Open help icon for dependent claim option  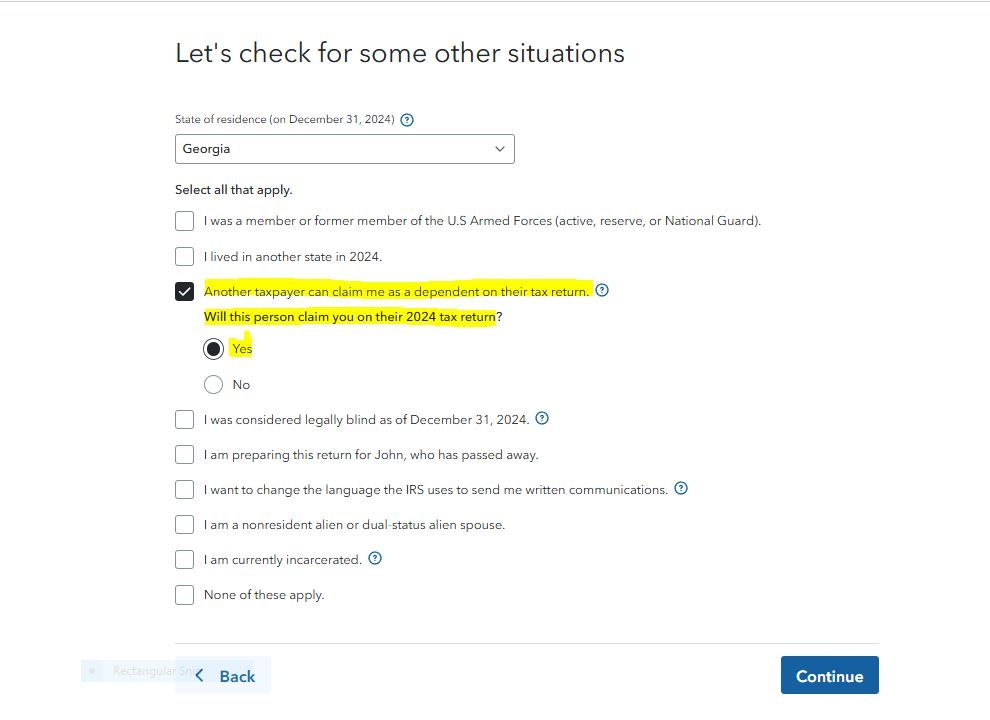point(602,291)
